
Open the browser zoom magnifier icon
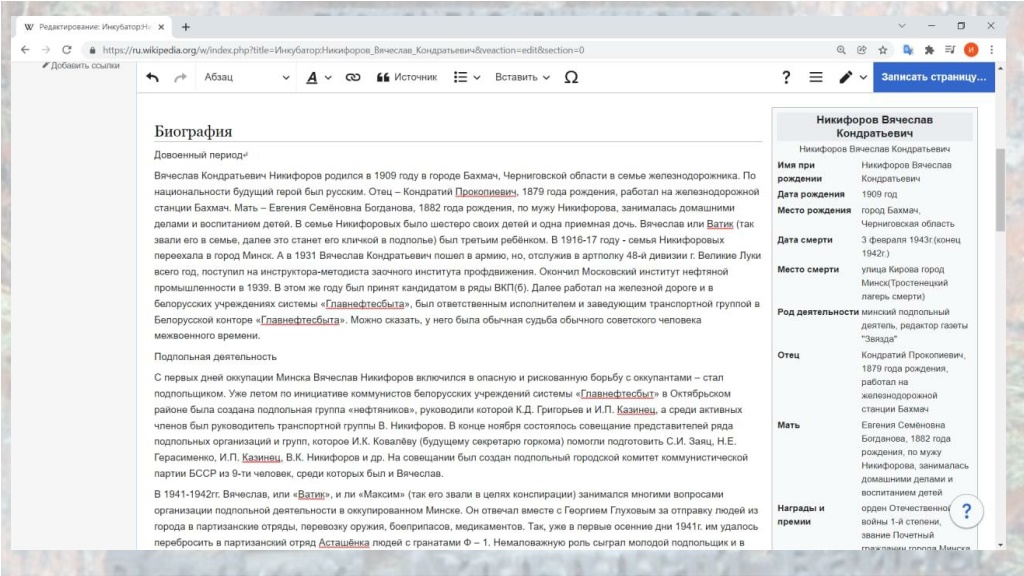point(841,50)
